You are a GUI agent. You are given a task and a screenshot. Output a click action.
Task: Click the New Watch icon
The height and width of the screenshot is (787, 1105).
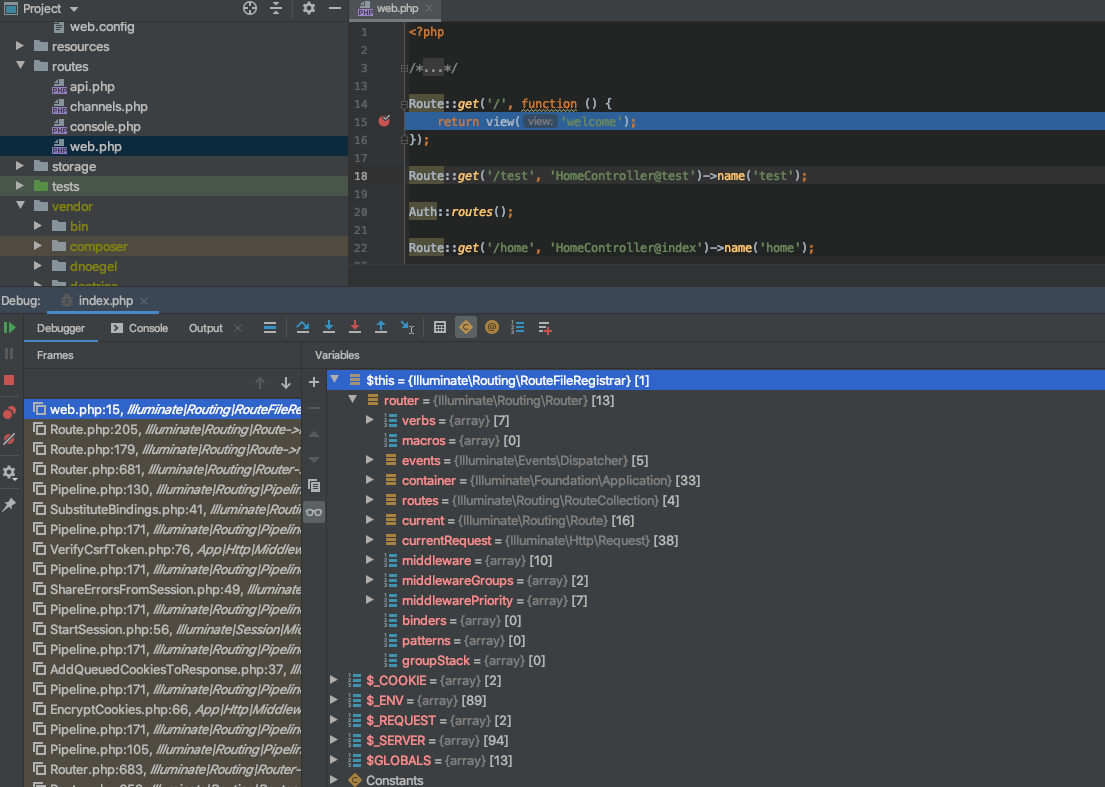(543, 327)
